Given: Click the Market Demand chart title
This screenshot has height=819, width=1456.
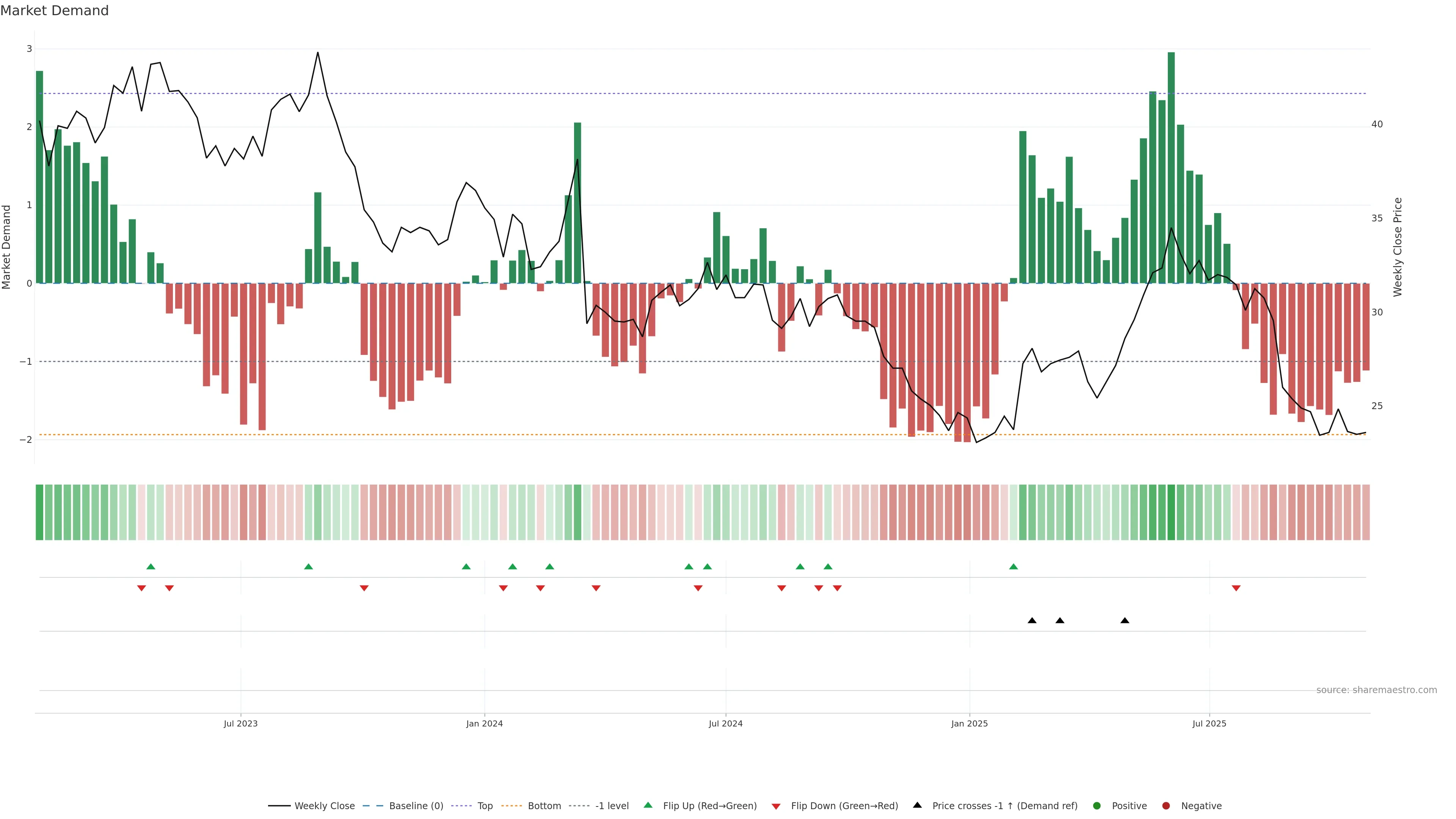Looking at the screenshot, I should pyautogui.click(x=54, y=11).
